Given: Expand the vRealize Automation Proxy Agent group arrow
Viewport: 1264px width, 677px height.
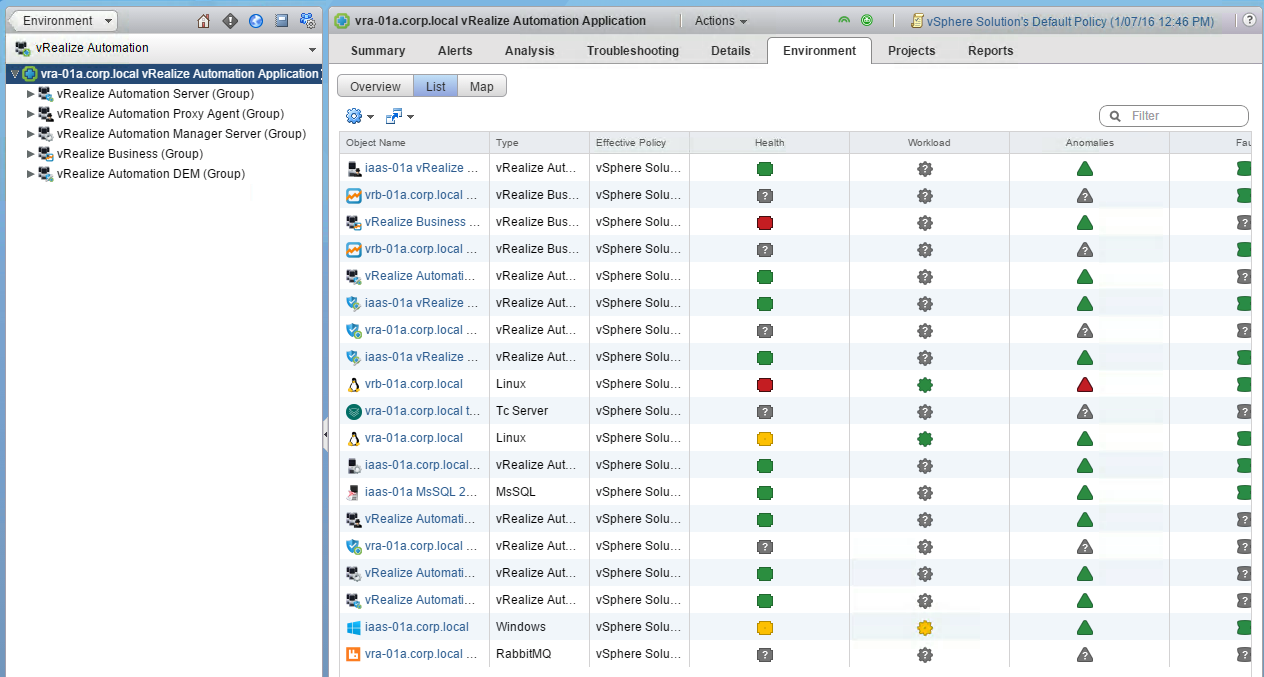Looking at the screenshot, I should pos(31,114).
